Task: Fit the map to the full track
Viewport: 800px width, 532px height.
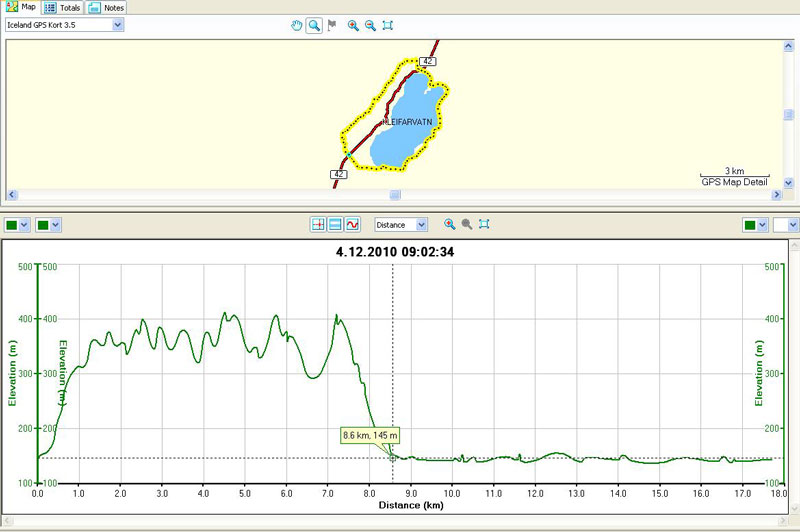Action: [x=388, y=25]
